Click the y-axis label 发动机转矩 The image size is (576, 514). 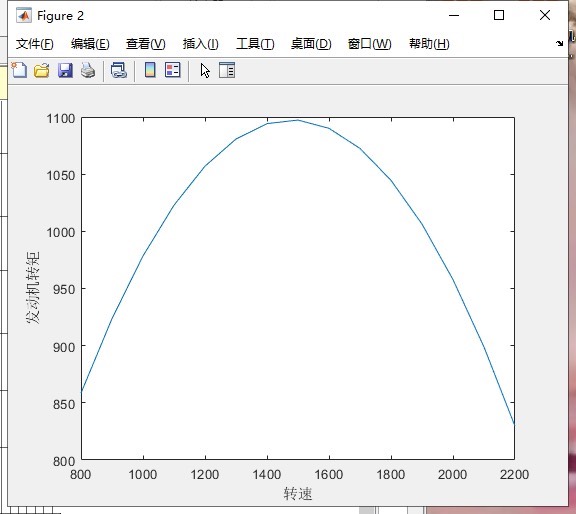[33, 288]
